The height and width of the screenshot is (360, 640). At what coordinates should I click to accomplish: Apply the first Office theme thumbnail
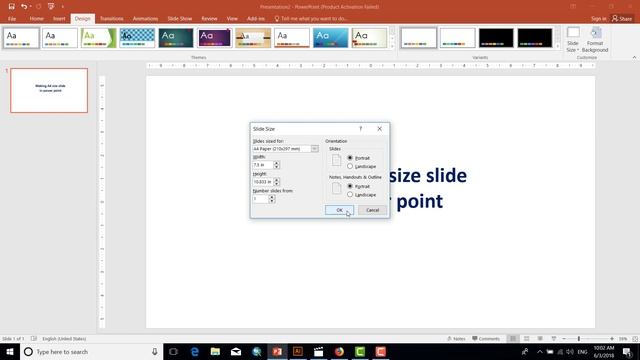[21, 38]
